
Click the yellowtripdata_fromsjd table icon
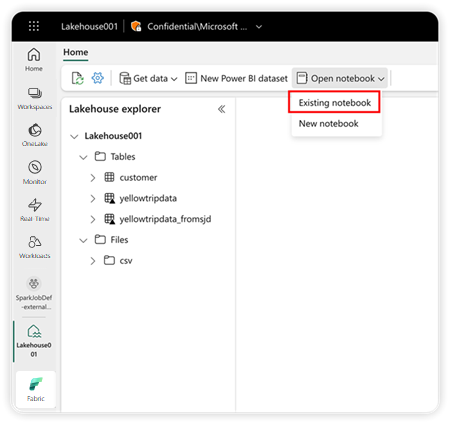coord(109,219)
